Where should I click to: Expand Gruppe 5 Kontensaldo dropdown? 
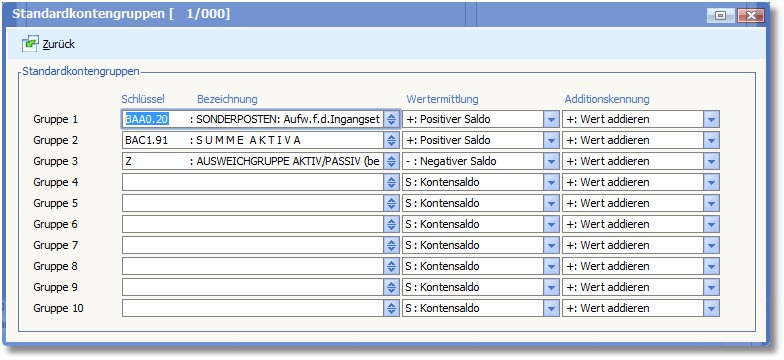(x=552, y=204)
